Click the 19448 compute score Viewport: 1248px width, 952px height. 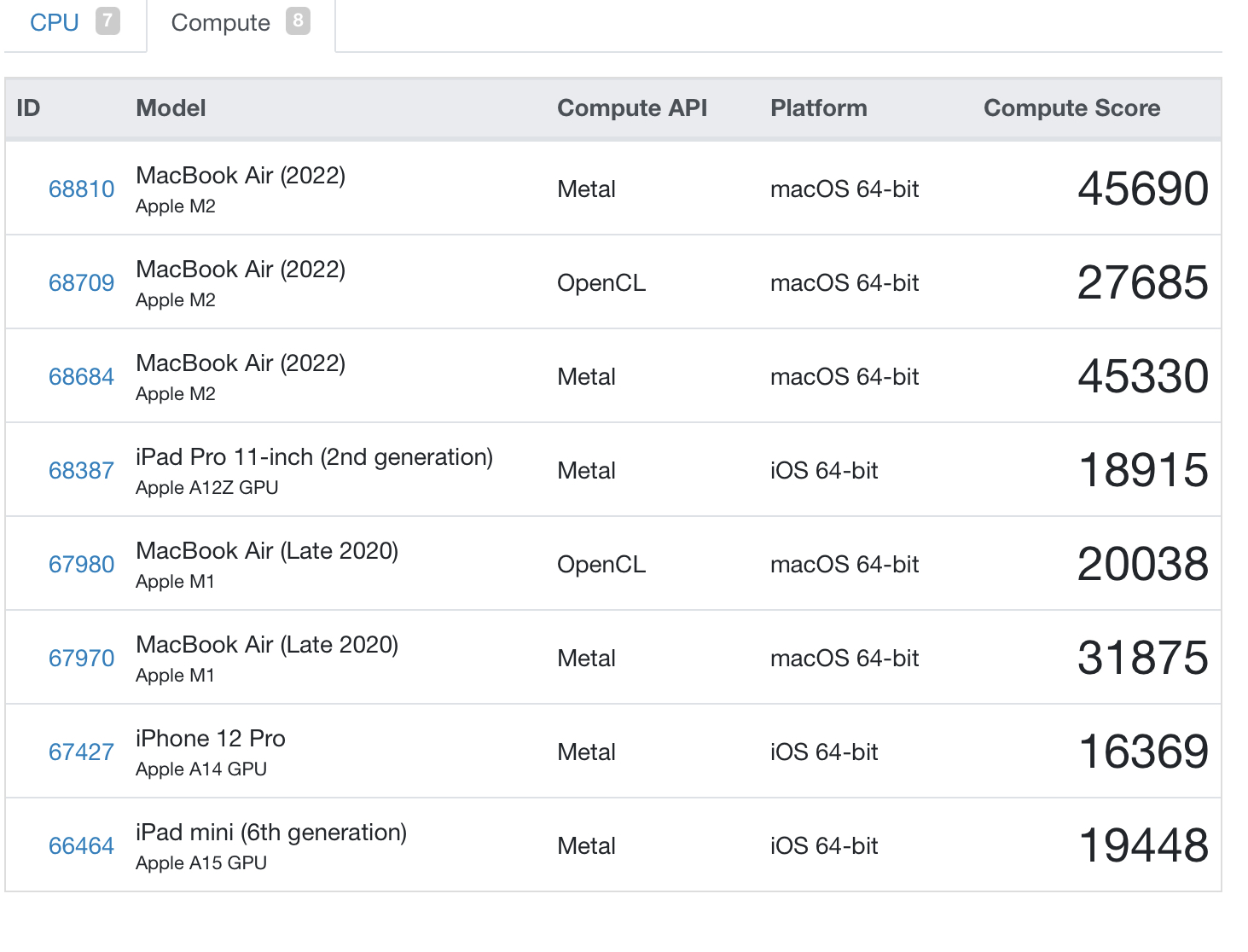pos(1143,845)
